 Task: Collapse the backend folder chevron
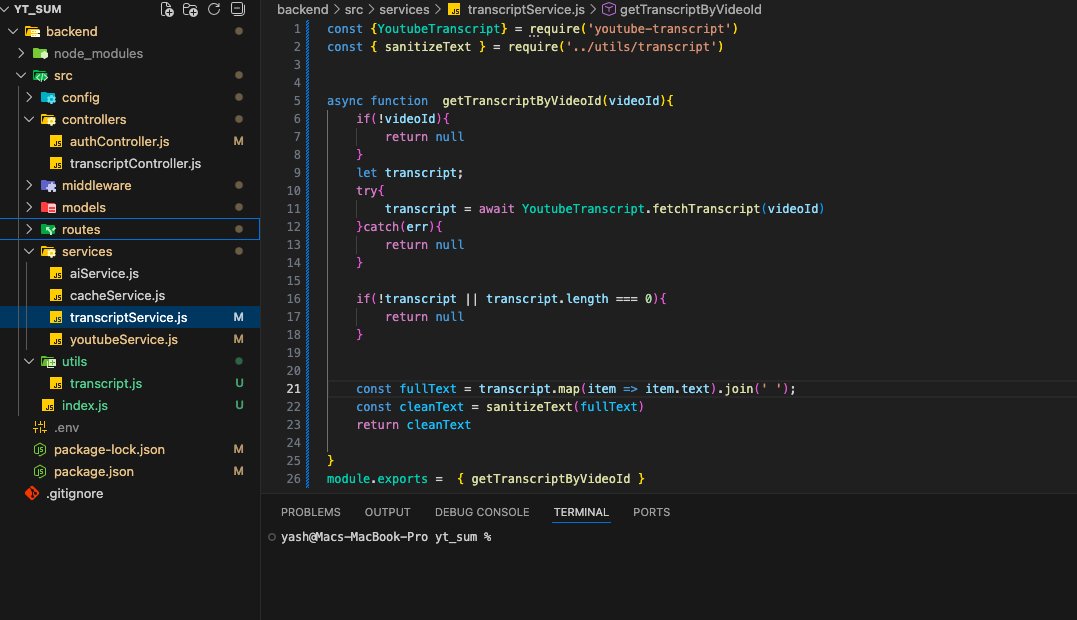pyautogui.click(x=13, y=32)
